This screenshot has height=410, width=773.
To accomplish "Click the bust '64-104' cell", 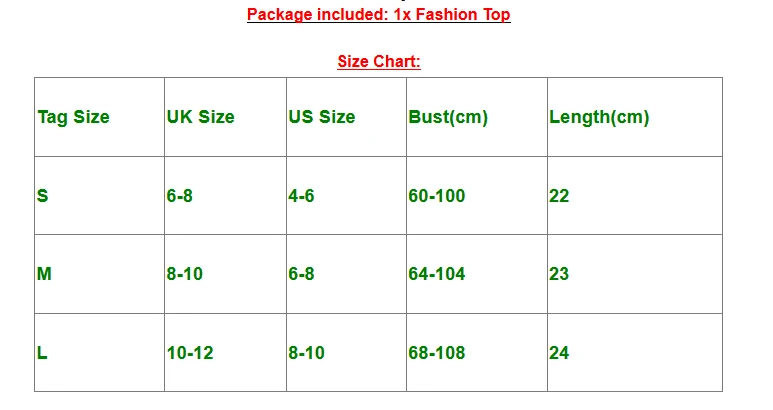I will [x=437, y=274].
